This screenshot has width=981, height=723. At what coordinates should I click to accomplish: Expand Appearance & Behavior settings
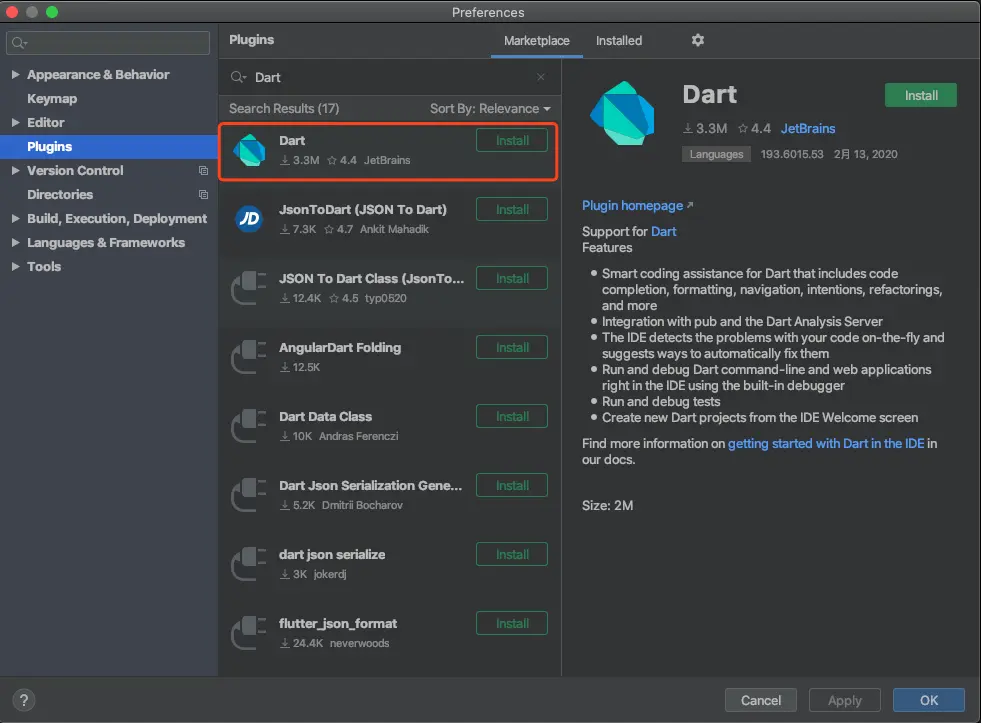[16, 74]
